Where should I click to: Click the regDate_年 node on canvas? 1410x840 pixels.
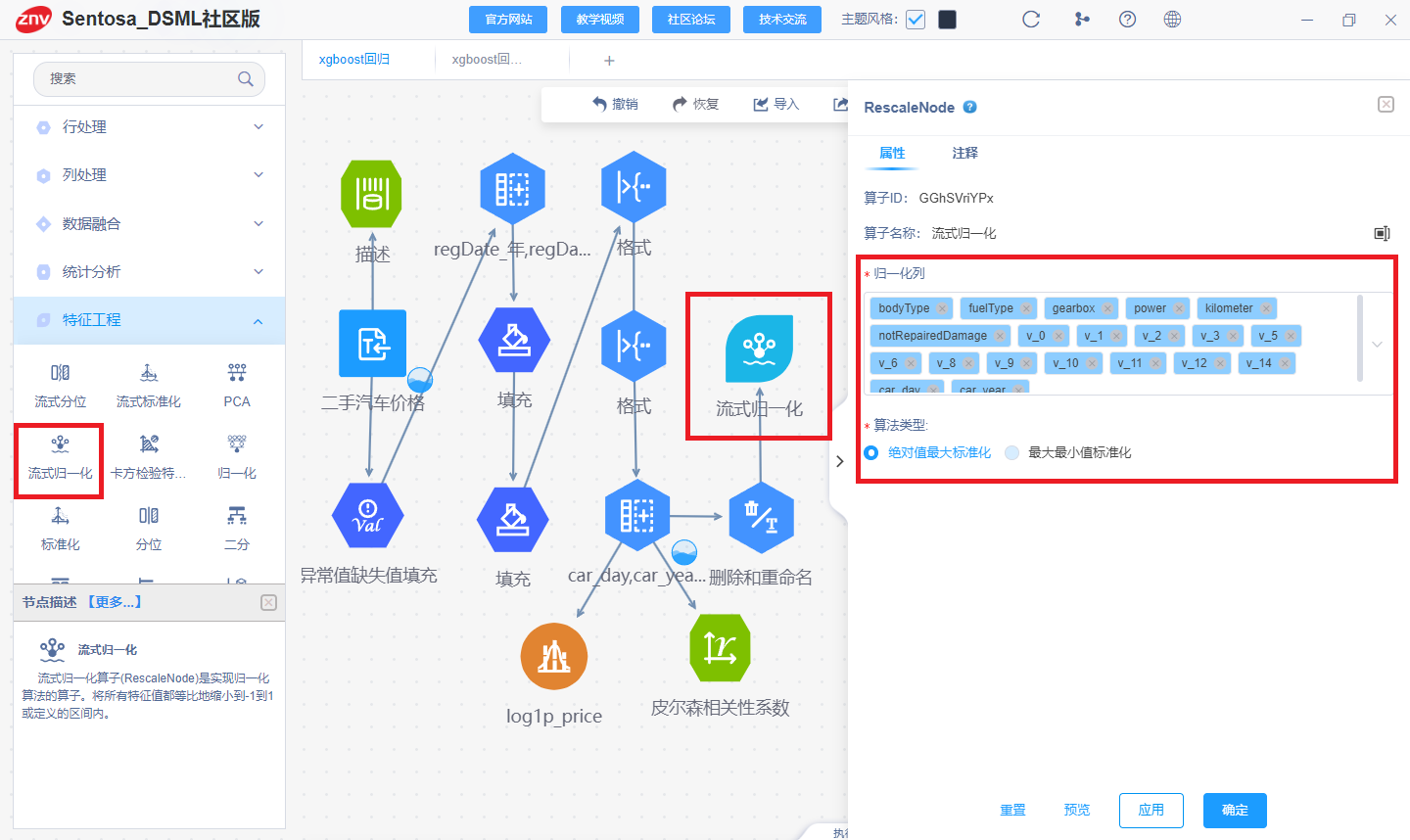coord(512,187)
